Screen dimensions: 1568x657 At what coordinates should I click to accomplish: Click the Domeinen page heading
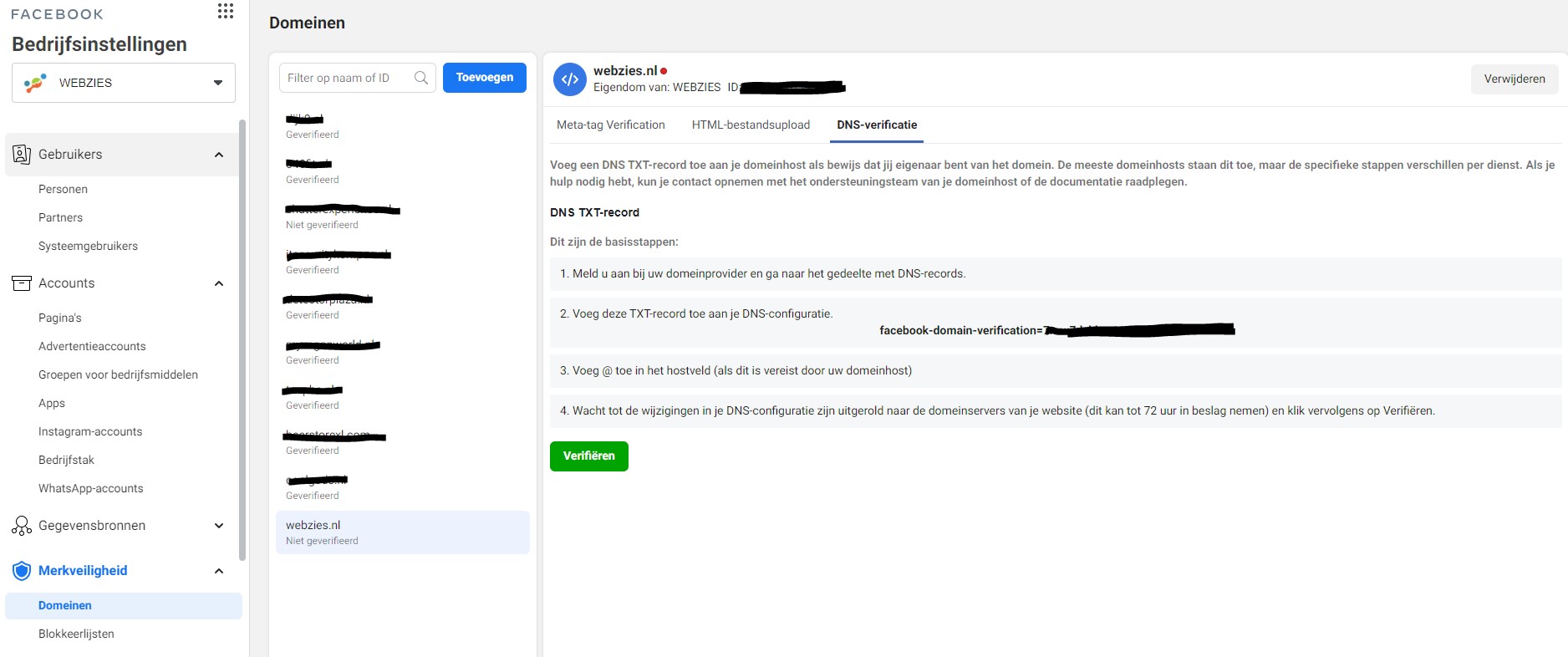307,23
